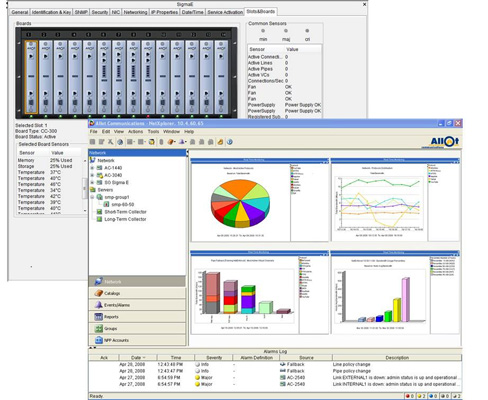Expand the SG Sigma E tree node

92,182
